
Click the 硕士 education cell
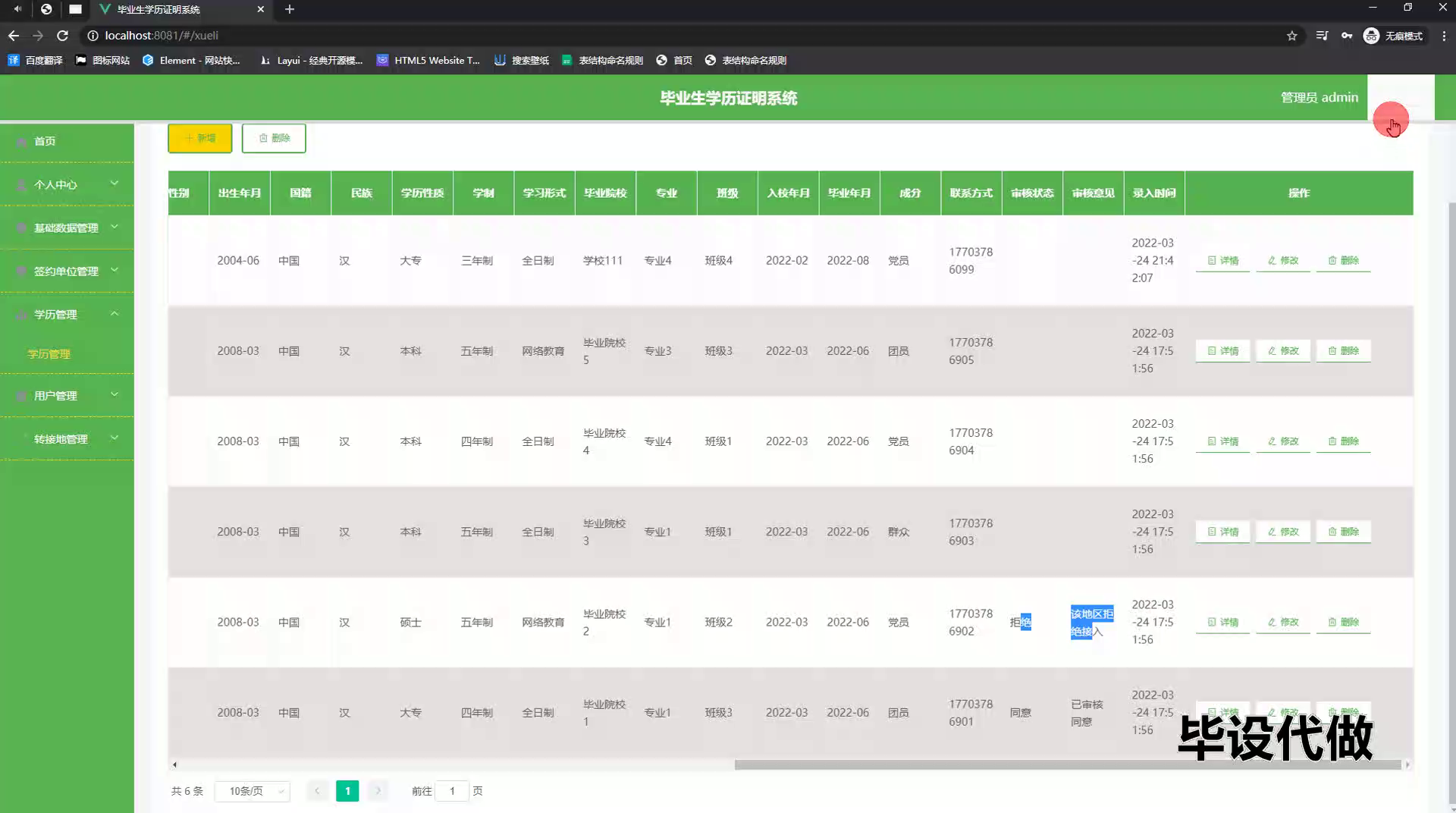coord(410,623)
